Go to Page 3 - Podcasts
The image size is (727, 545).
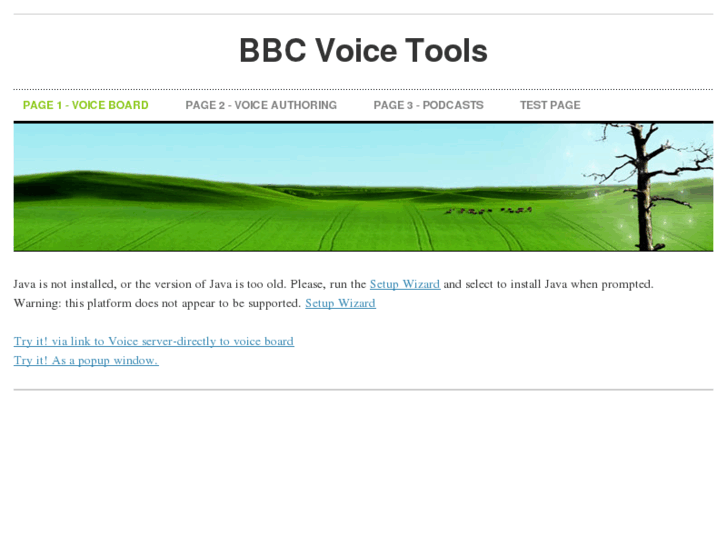(428, 105)
